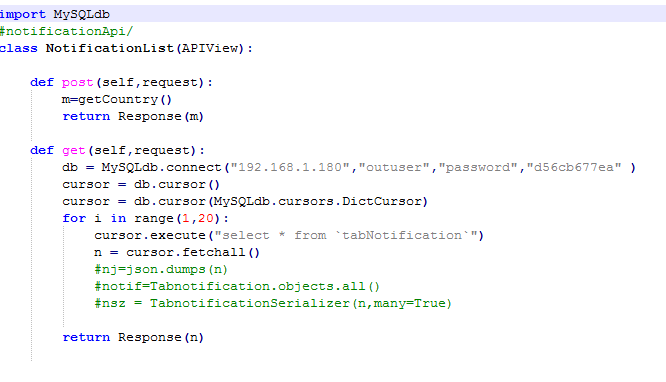Click 'cursor = db.cursor()' line

pyautogui.click(x=141, y=184)
